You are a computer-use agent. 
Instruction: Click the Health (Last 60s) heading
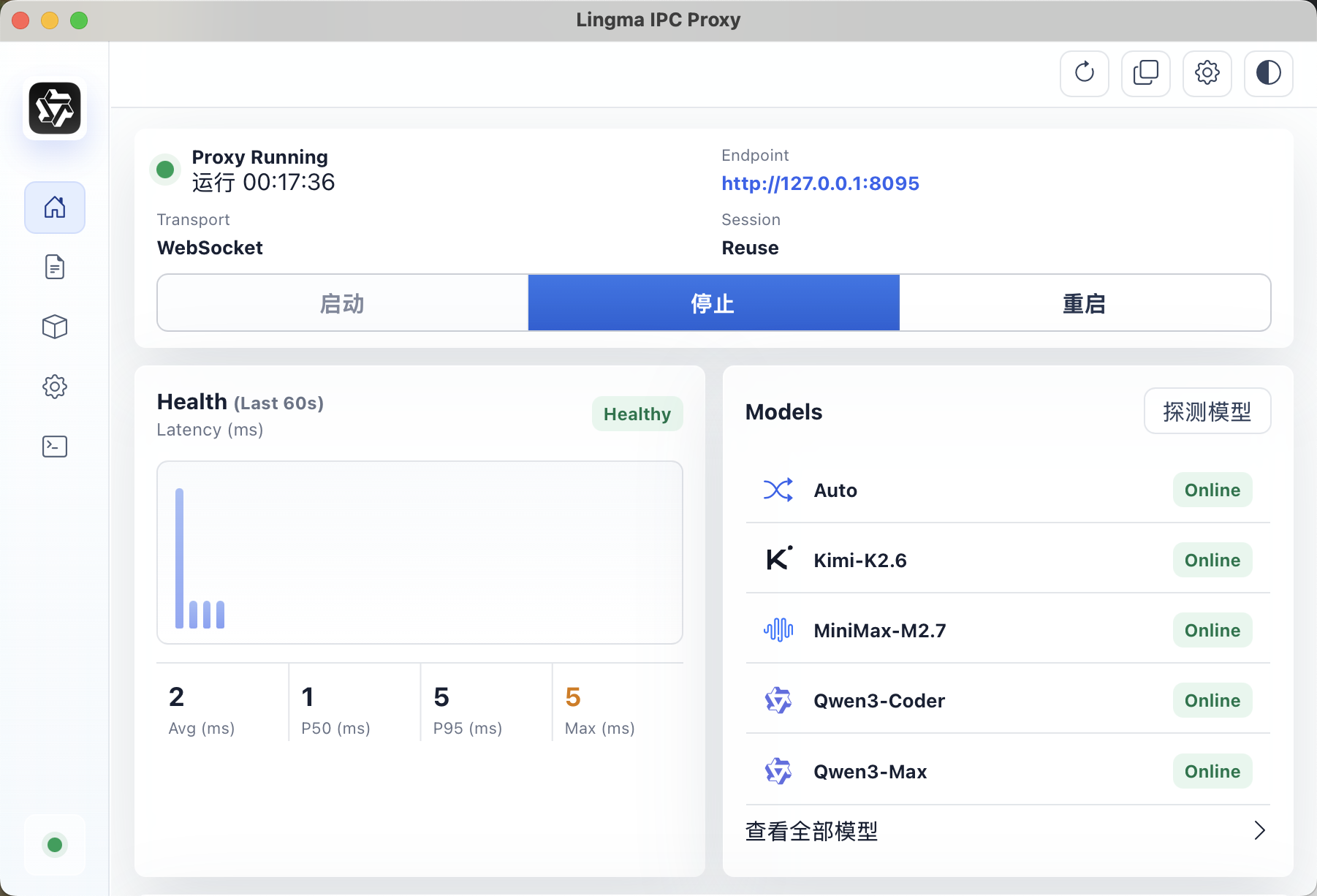[x=240, y=402]
